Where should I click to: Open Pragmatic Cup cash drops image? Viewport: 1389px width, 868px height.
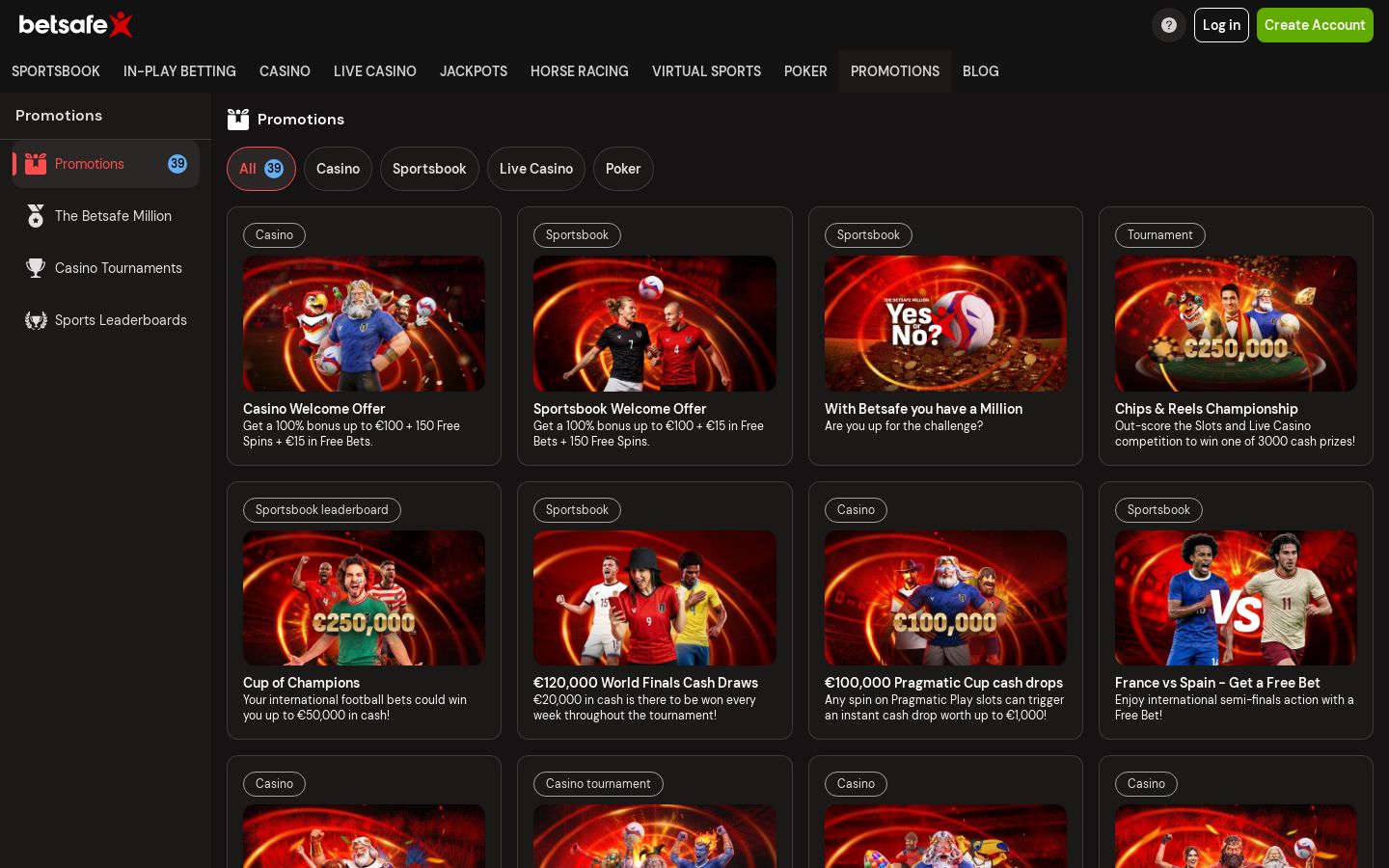[945, 598]
